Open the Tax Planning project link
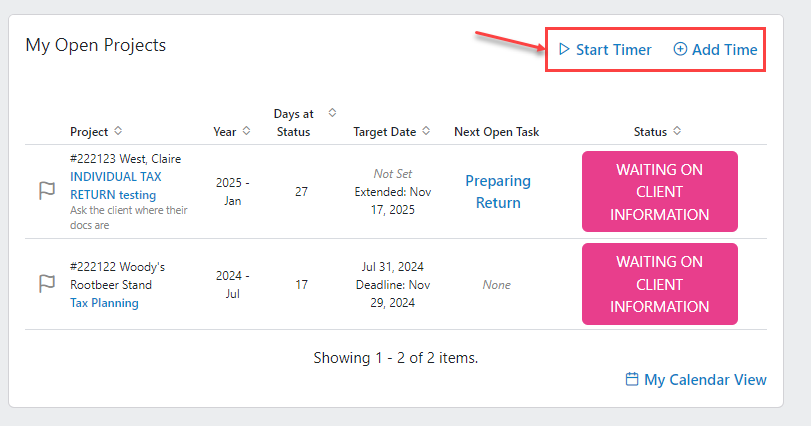 pyautogui.click(x=104, y=303)
